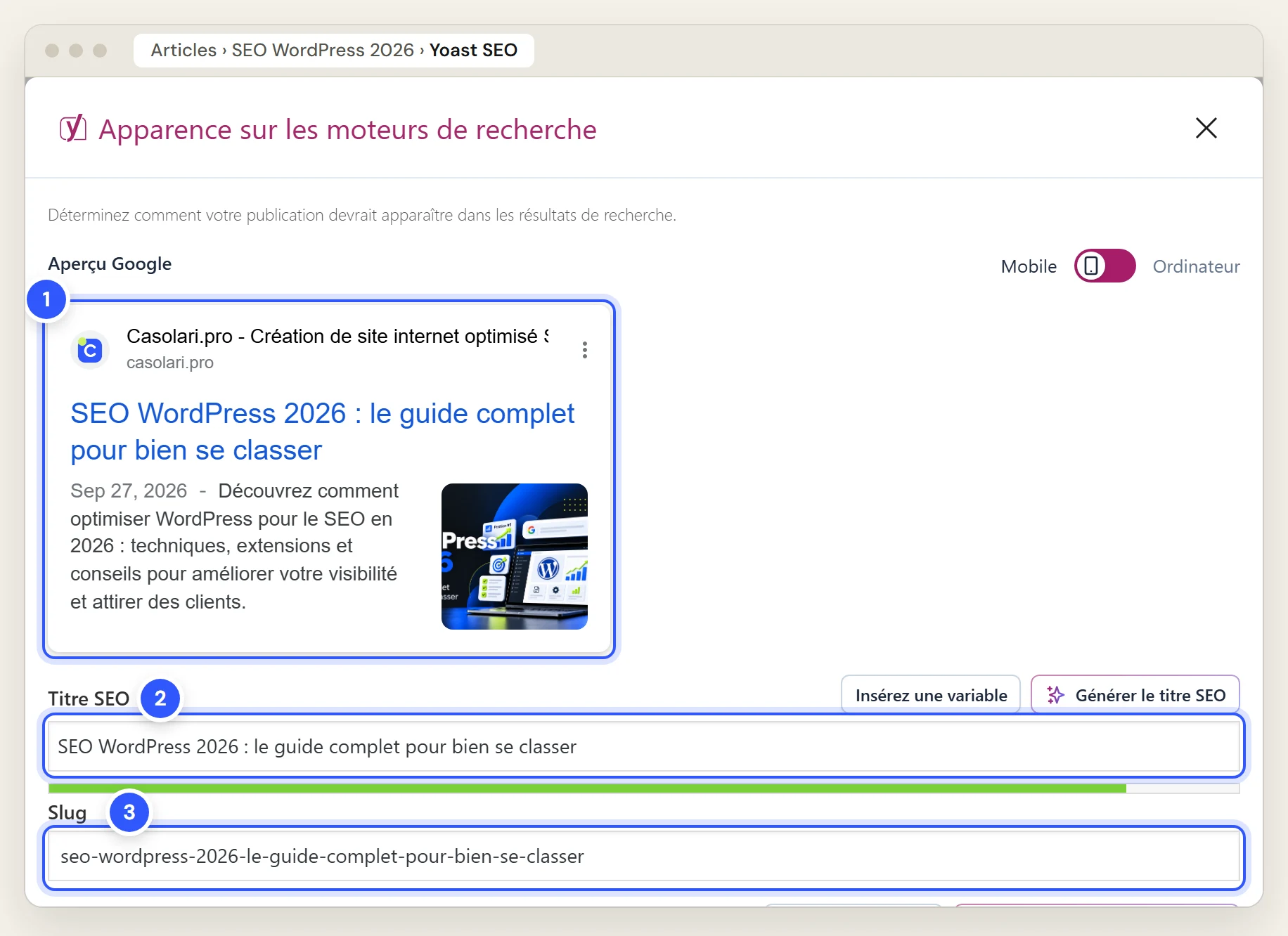Open the three-dot menu in Google preview
1288x936 pixels.
pos(584,350)
